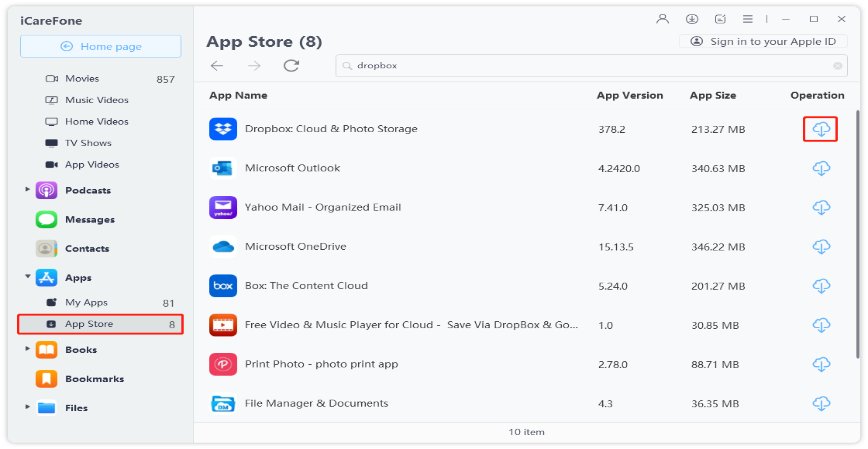Select '4.2420.0' version value
Screen dimensions: 868x449
(619, 168)
